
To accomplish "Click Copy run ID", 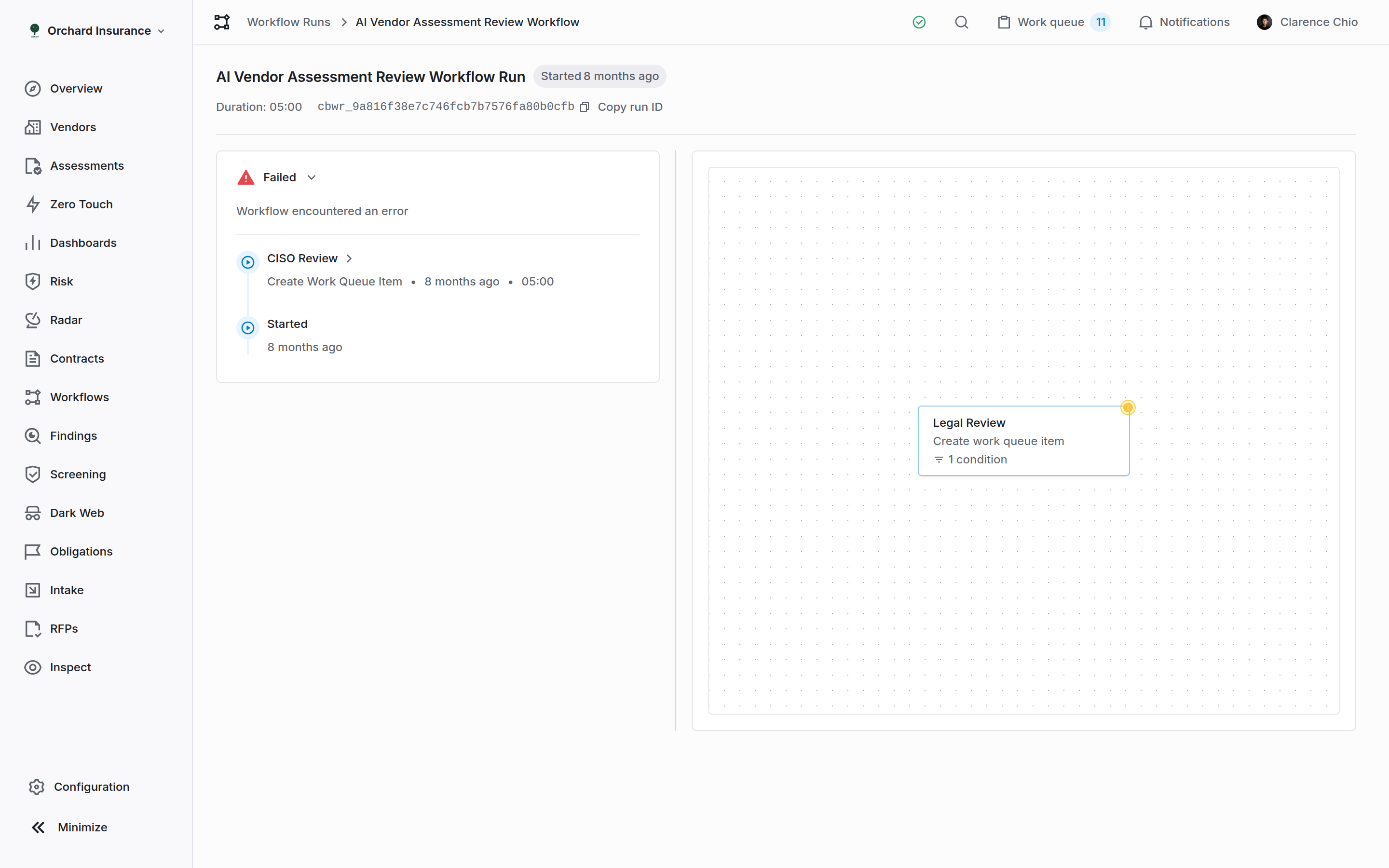I will point(630,108).
